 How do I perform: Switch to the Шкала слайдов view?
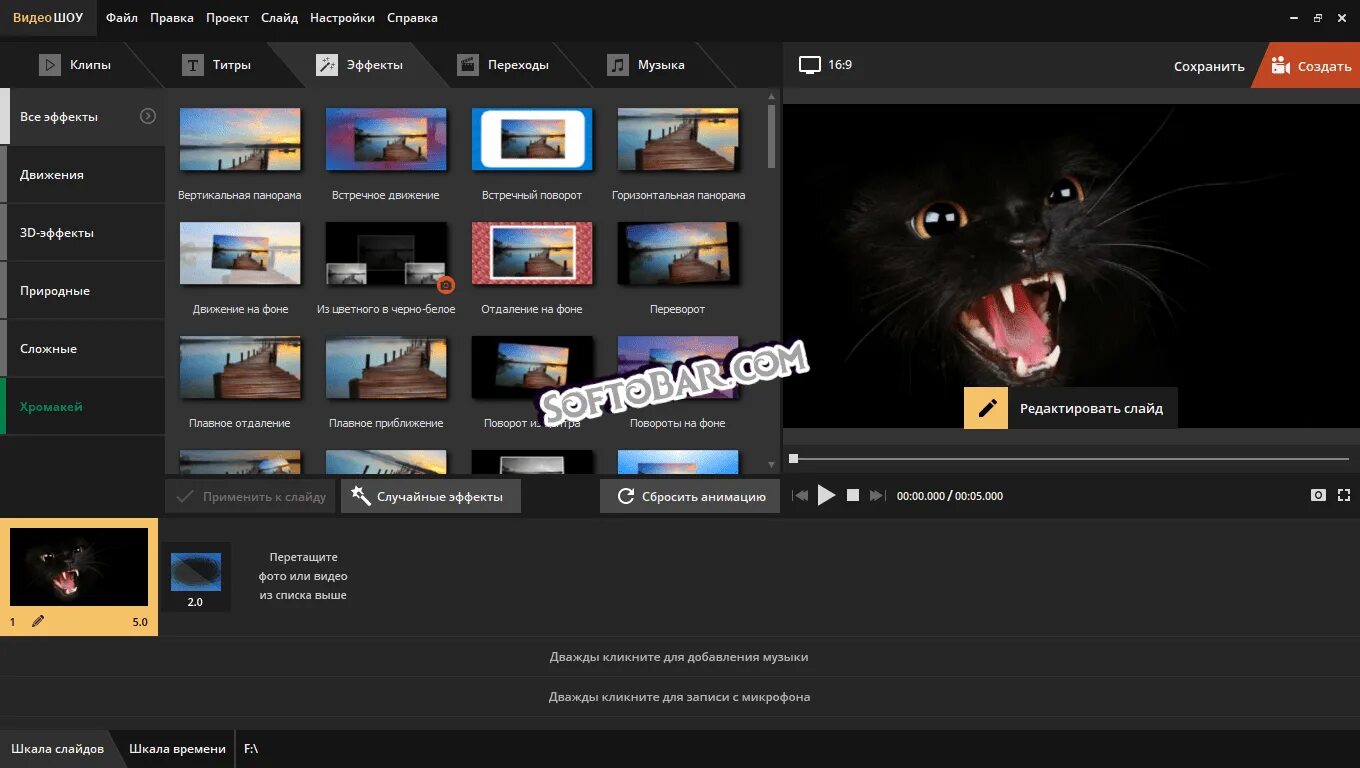pyautogui.click(x=57, y=749)
